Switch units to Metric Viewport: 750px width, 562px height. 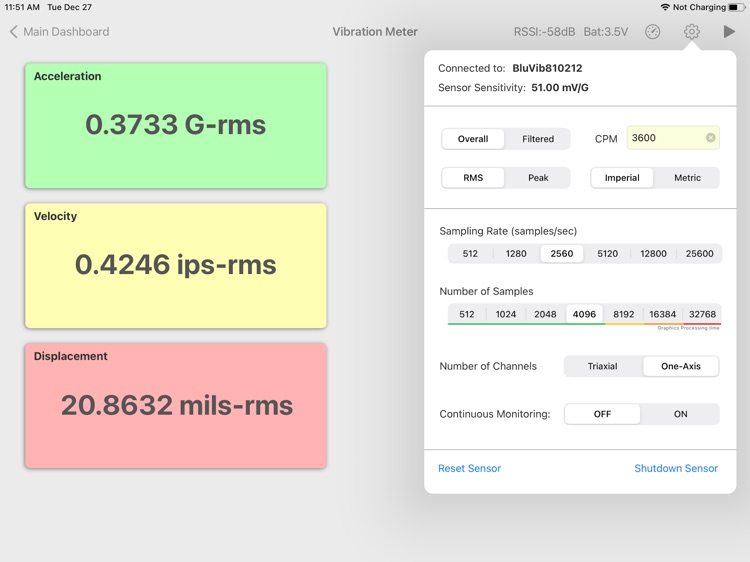[687, 178]
